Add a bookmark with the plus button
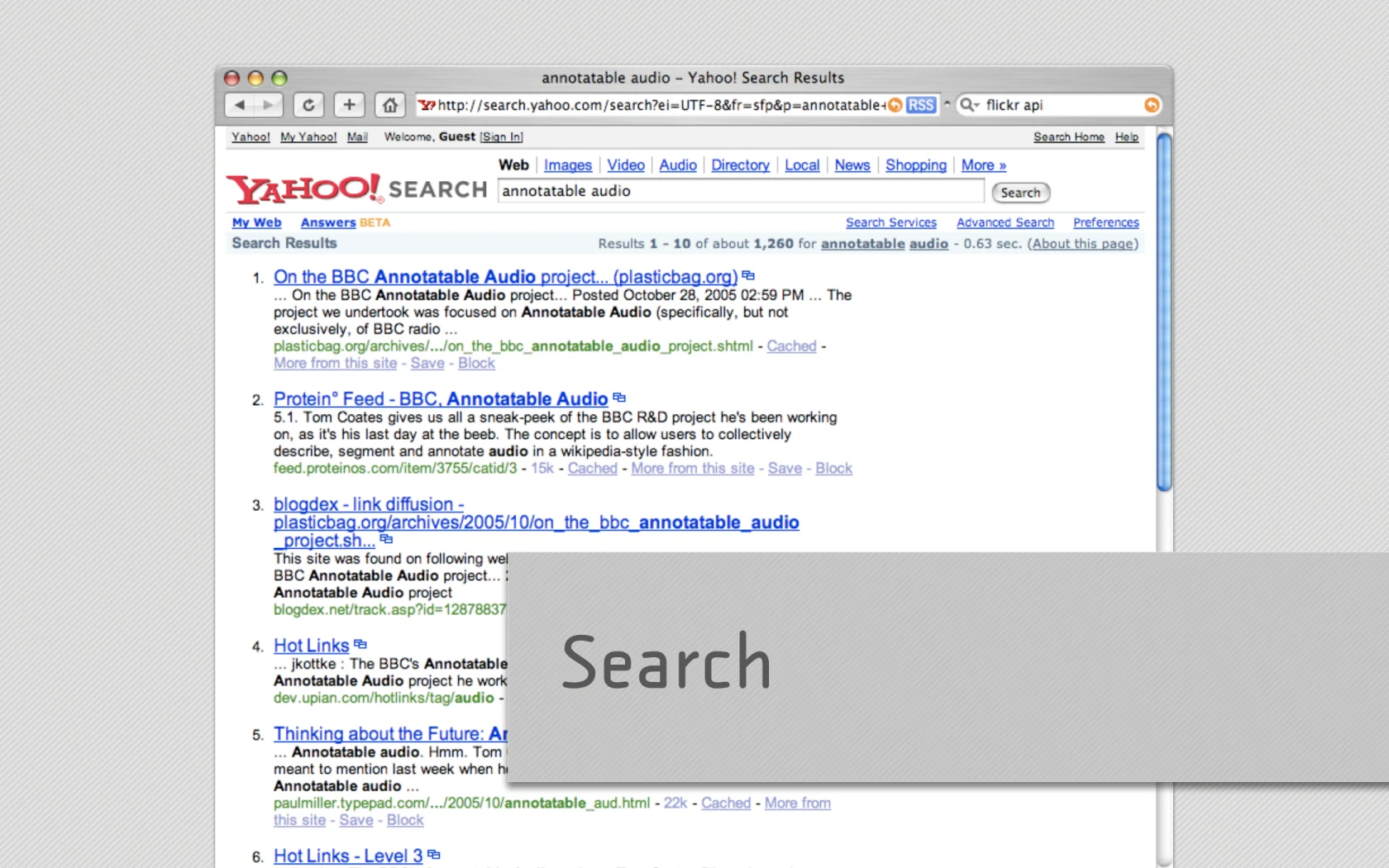 click(x=350, y=105)
